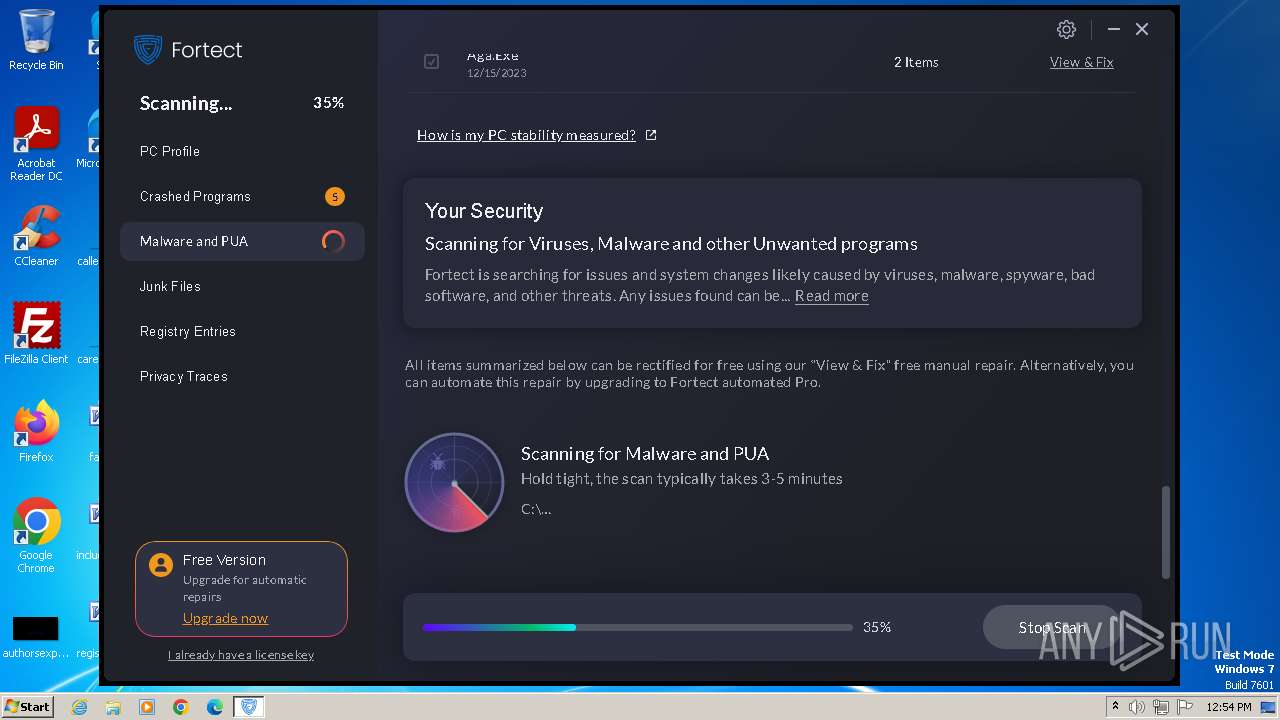
Task: Open Windows Media Player in taskbar
Action: tap(147, 707)
